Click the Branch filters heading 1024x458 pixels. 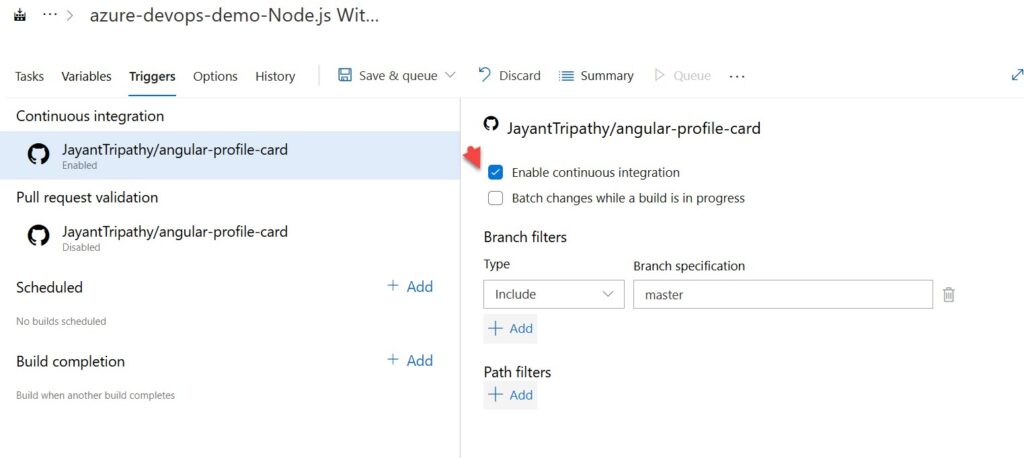[x=525, y=237]
